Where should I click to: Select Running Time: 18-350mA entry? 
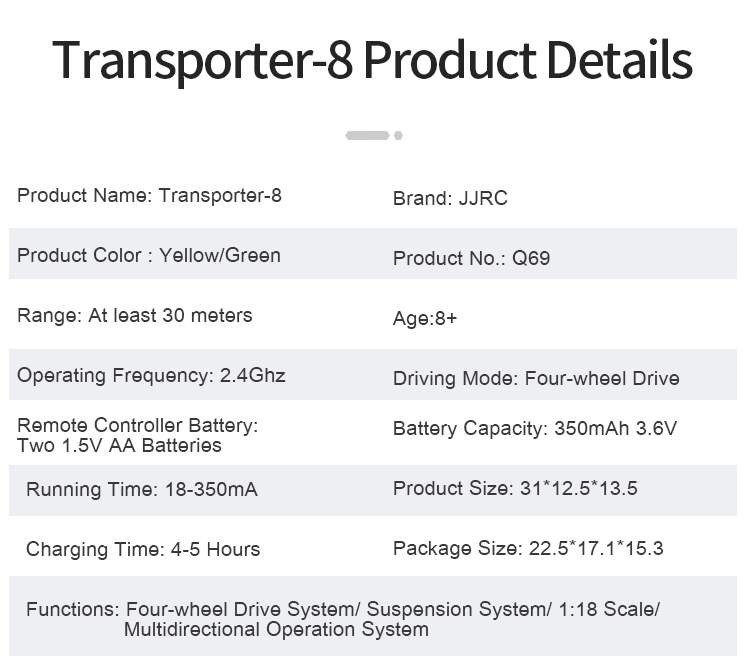click(142, 489)
